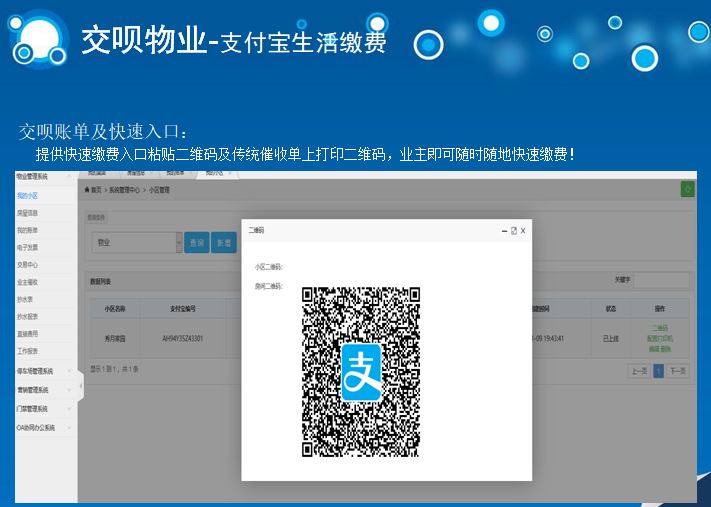Image resolution: width=711 pixels, height=507 pixels.
Task: Click the 关键字 search input field
Action: 661,281
